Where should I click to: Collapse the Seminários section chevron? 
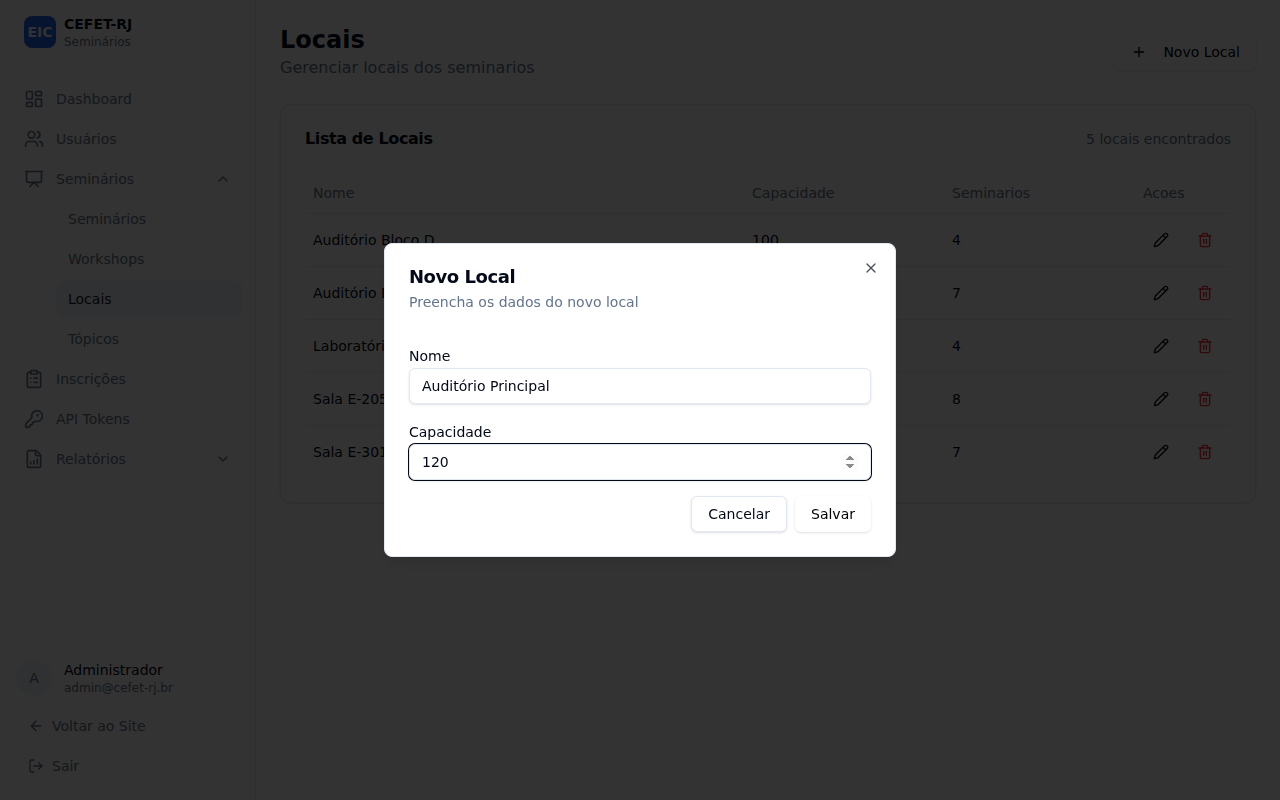click(x=223, y=179)
